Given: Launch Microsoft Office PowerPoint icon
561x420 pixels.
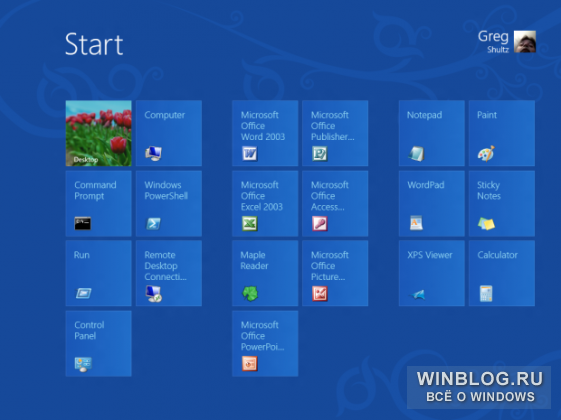Looking at the screenshot, I should coord(249,364).
